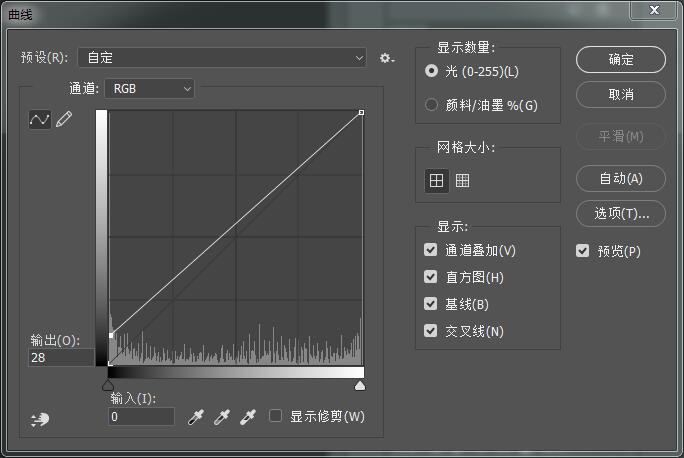Toggle the 交叉线(N) checkbox
Image resolution: width=684 pixels, height=458 pixels.
(431, 331)
